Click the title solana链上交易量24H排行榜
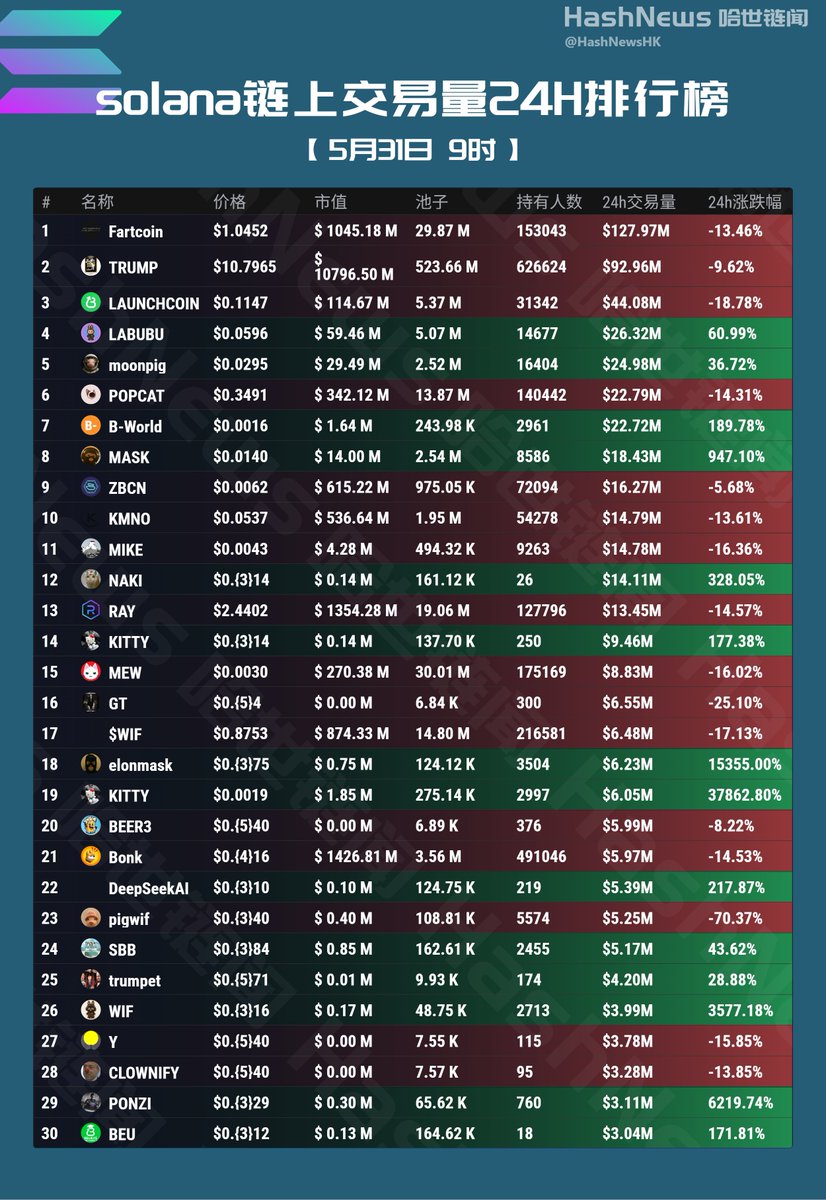 [412, 101]
